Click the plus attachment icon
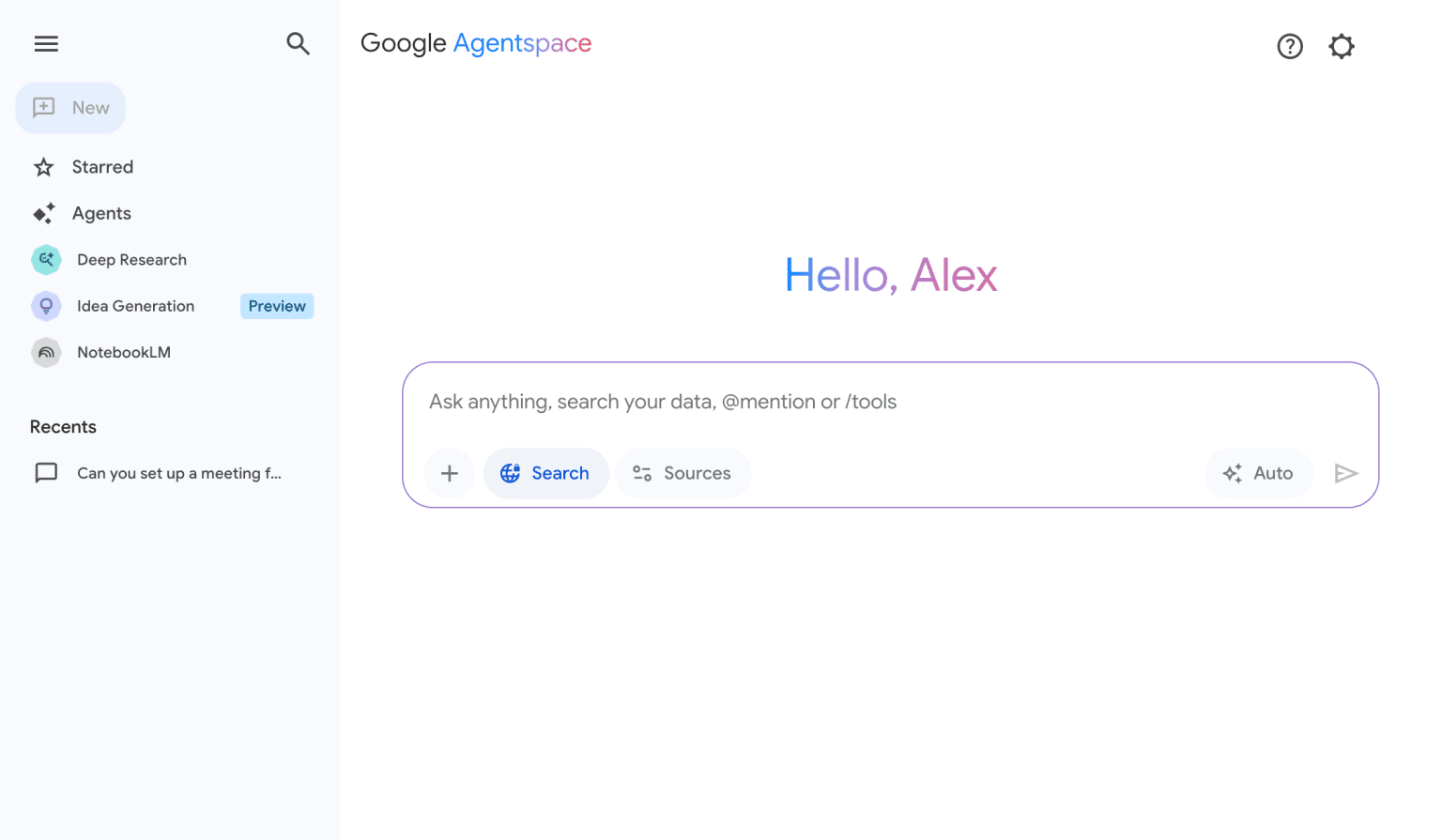The image size is (1442, 840). click(x=450, y=473)
